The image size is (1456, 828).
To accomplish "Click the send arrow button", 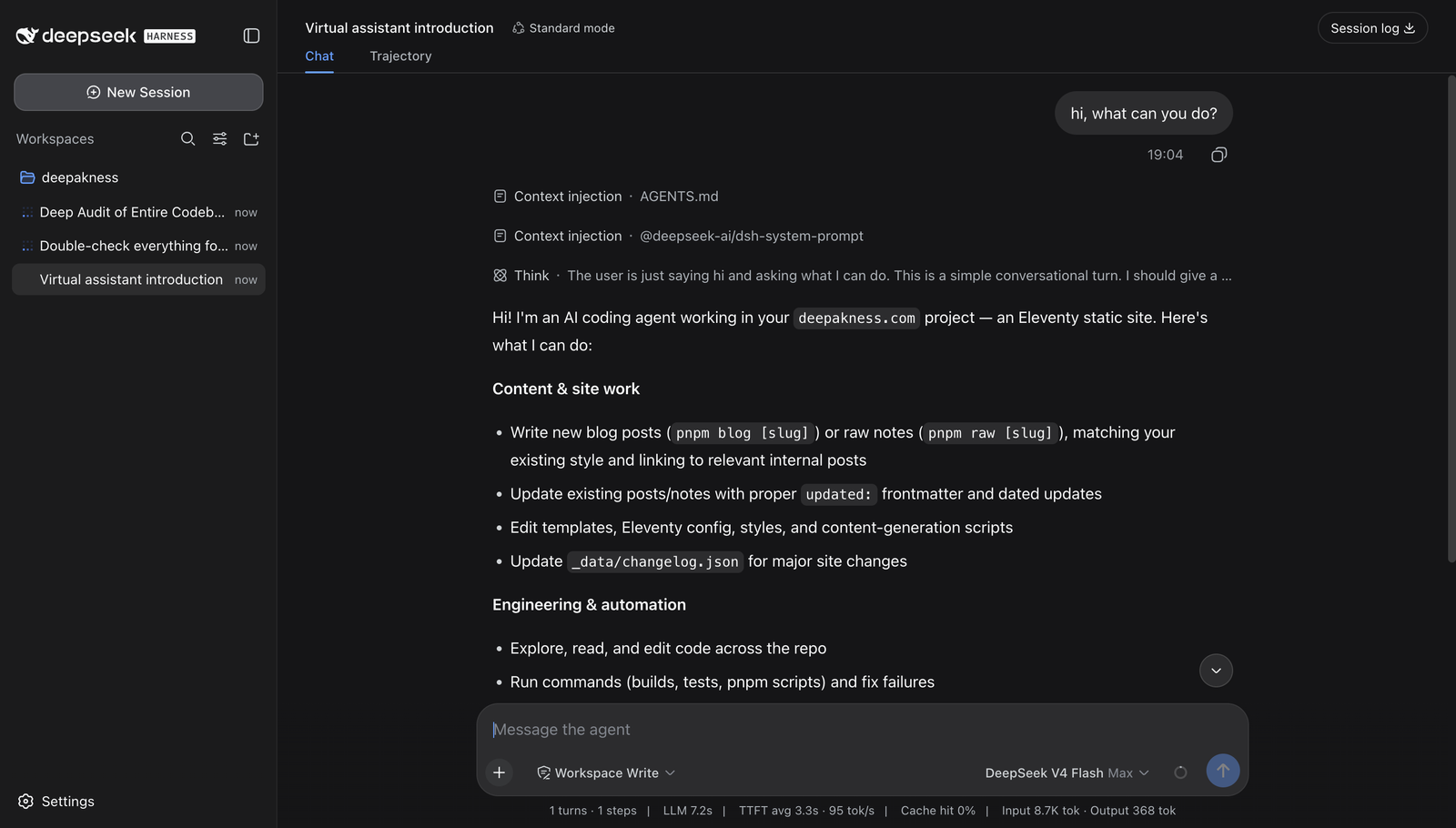I will (x=1223, y=771).
